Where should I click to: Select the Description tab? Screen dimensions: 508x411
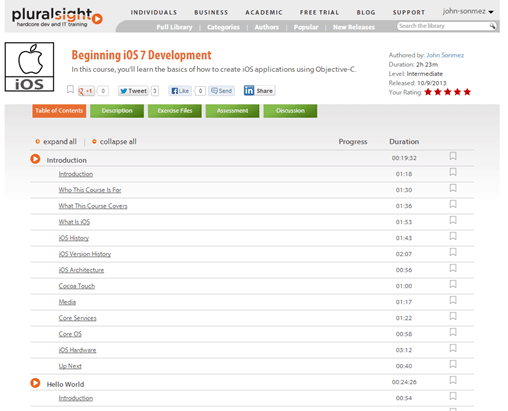117,111
